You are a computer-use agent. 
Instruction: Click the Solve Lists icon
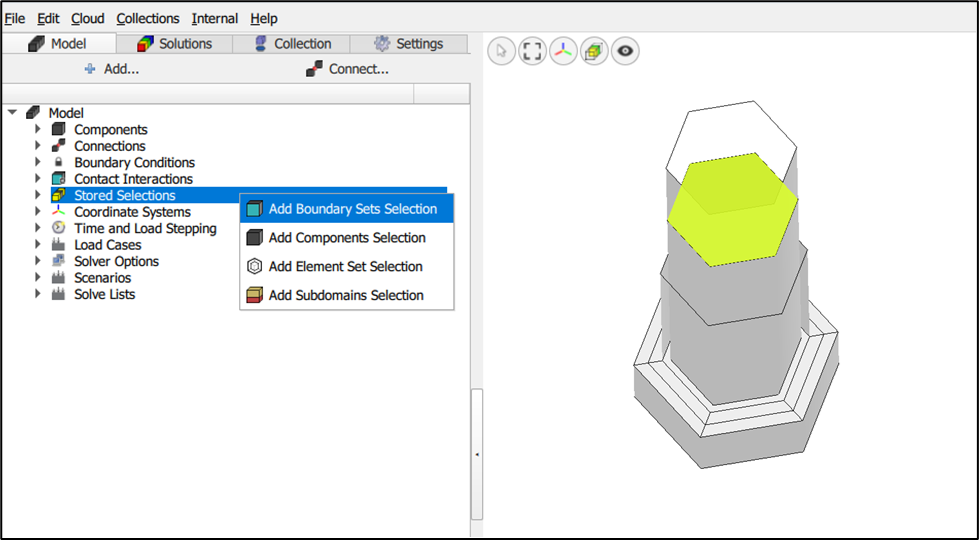click(x=59, y=294)
